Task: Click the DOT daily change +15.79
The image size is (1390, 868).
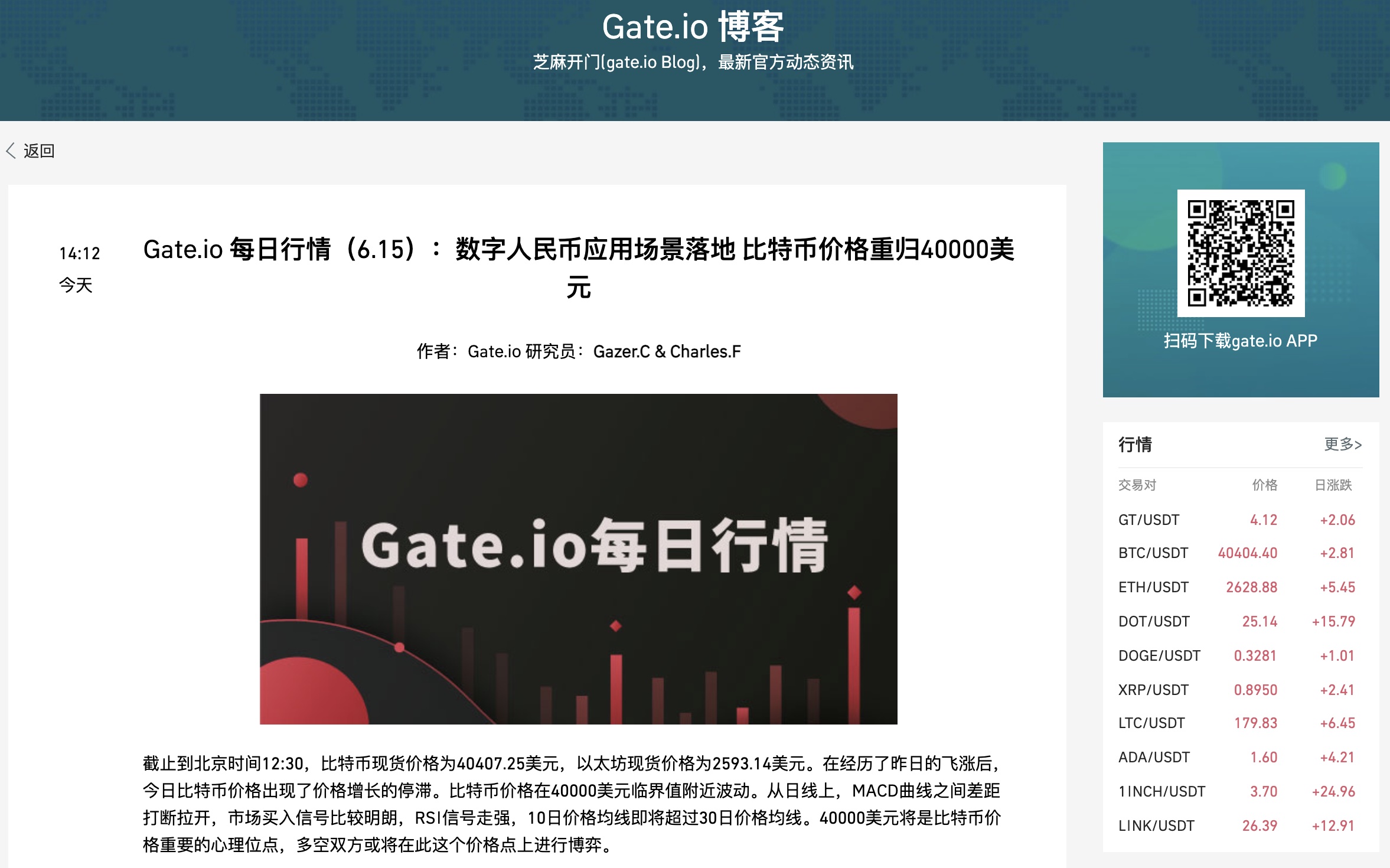Action: click(1333, 621)
